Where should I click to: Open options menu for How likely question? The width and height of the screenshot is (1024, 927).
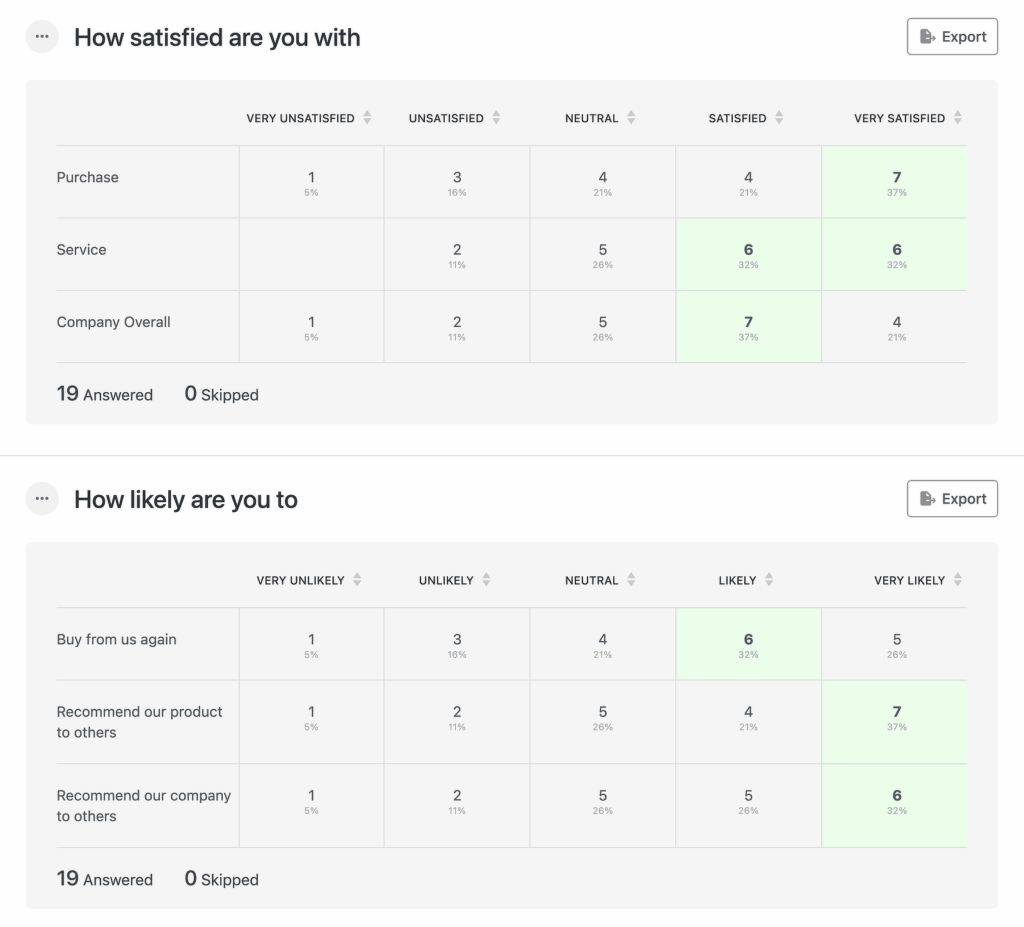42,499
